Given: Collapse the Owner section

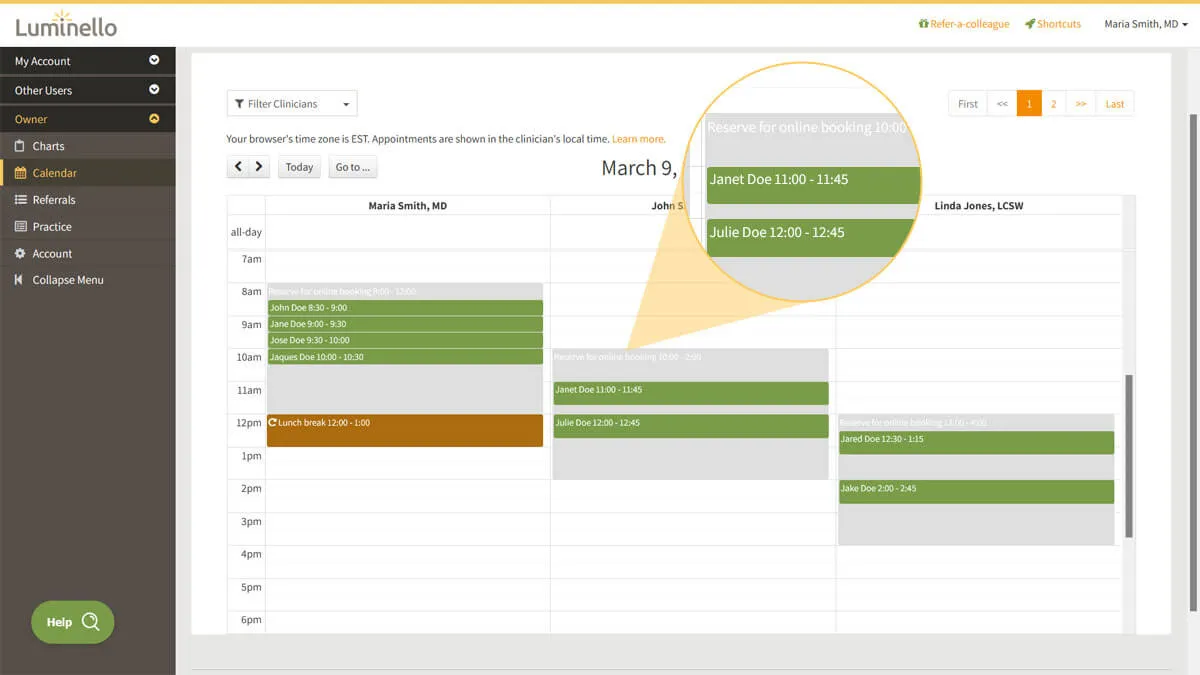Looking at the screenshot, I should [155, 118].
